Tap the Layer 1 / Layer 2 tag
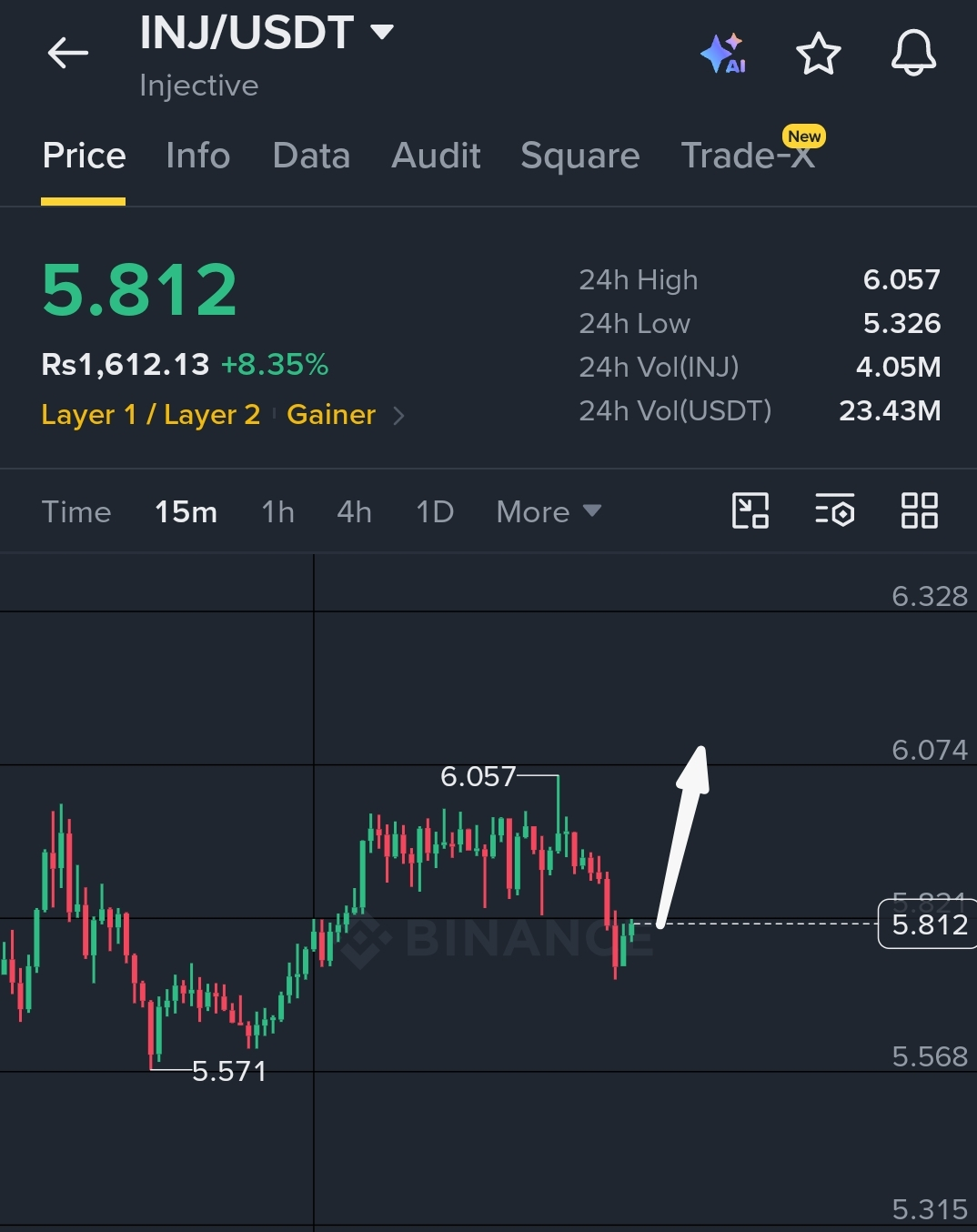This screenshot has width=977, height=1232. (x=151, y=415)
